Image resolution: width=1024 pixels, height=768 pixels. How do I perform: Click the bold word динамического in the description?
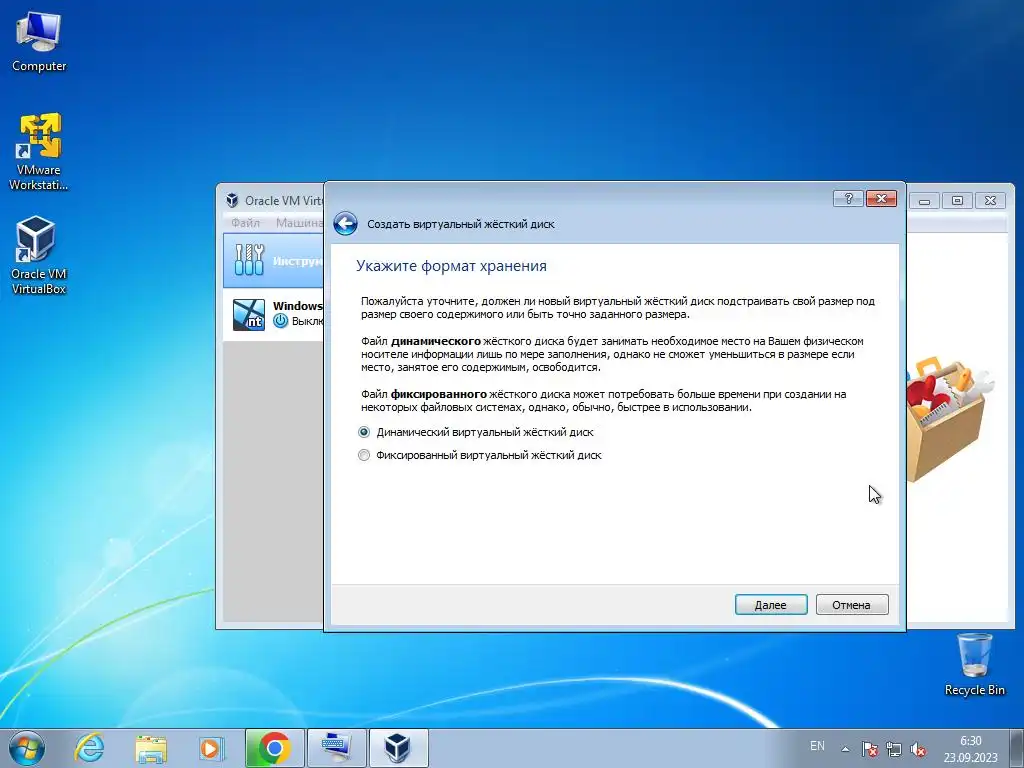436,341
